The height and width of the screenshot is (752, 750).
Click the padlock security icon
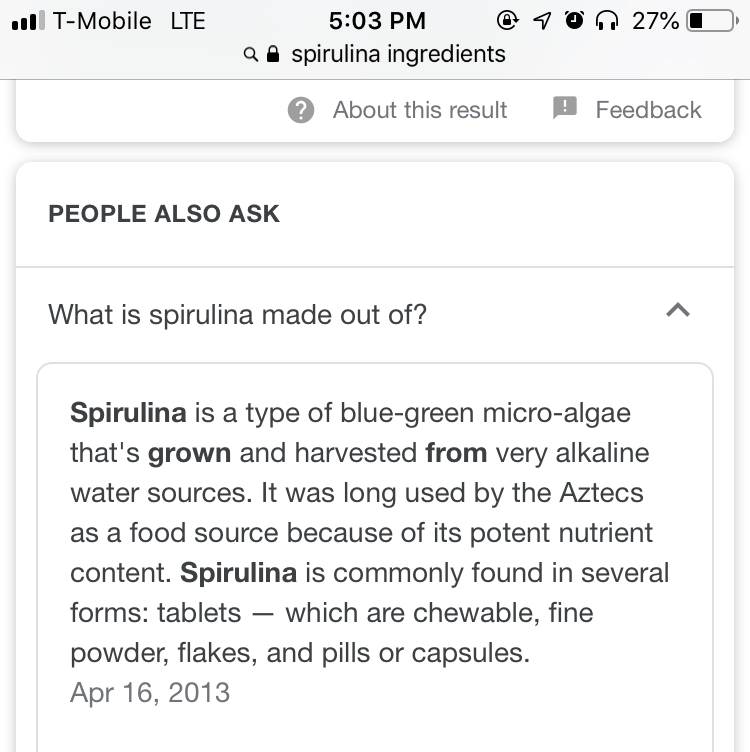click(272, 54)
